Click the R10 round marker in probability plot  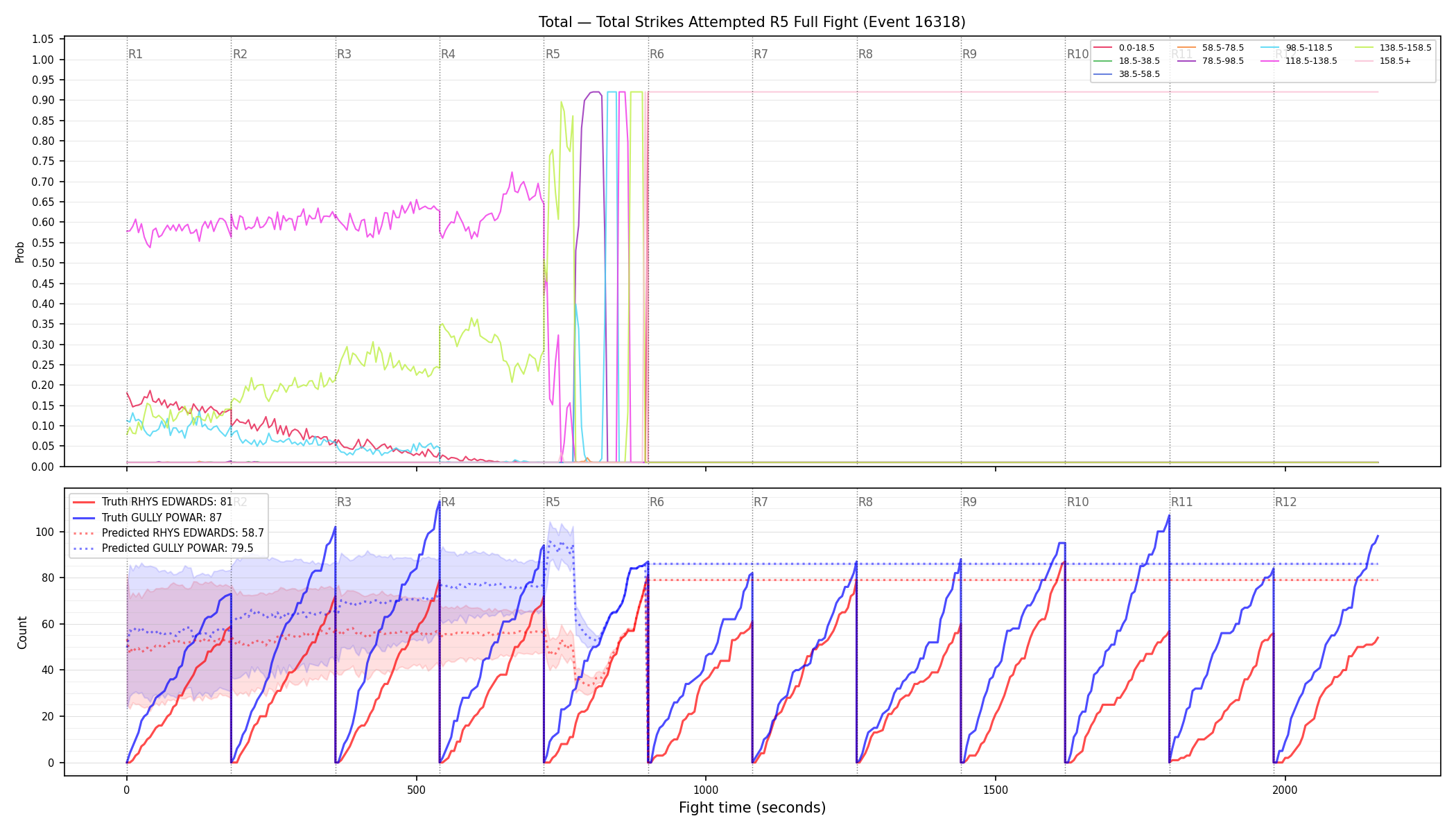1077,54
